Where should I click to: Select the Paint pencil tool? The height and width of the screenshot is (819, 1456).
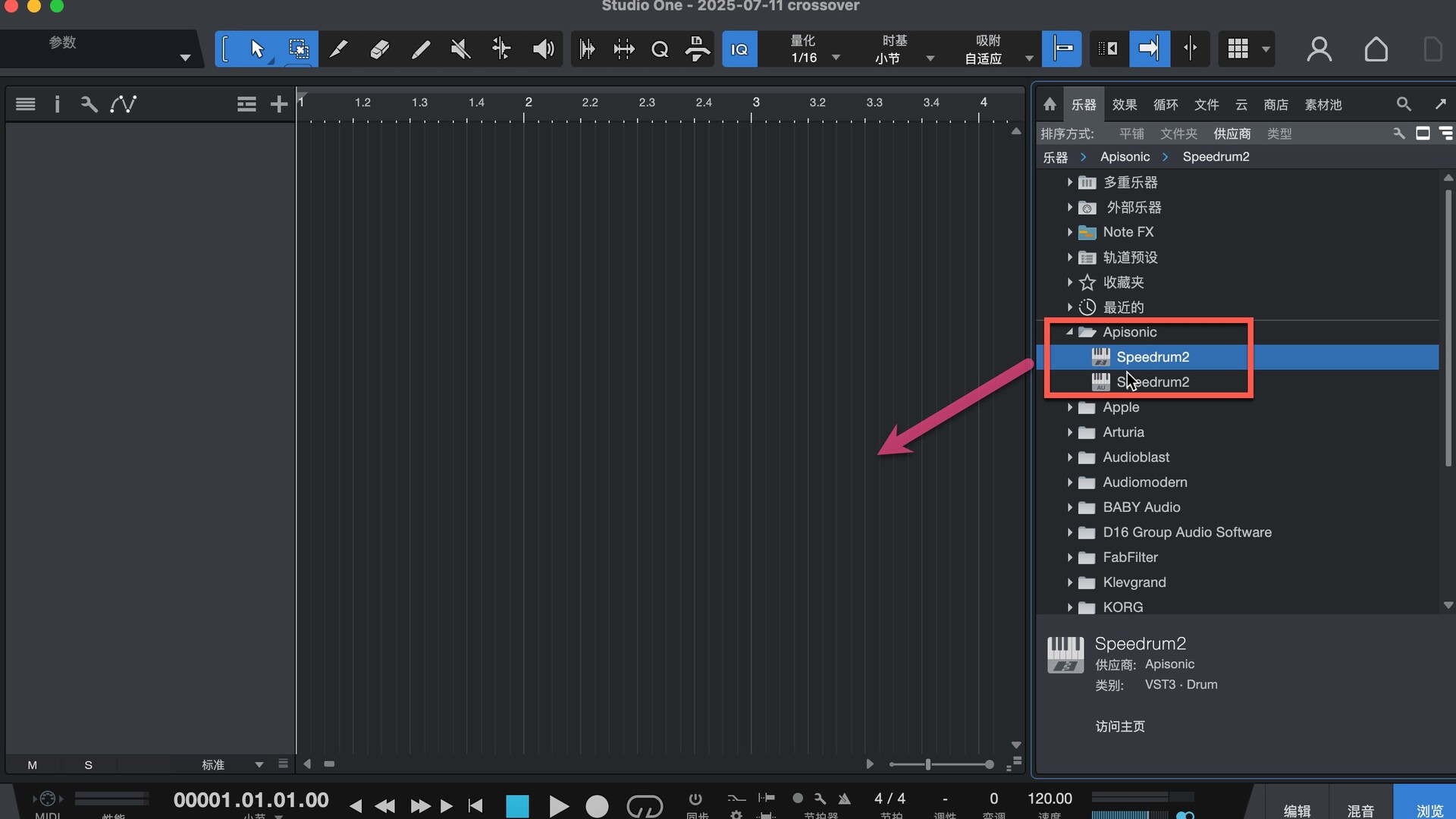420,50
